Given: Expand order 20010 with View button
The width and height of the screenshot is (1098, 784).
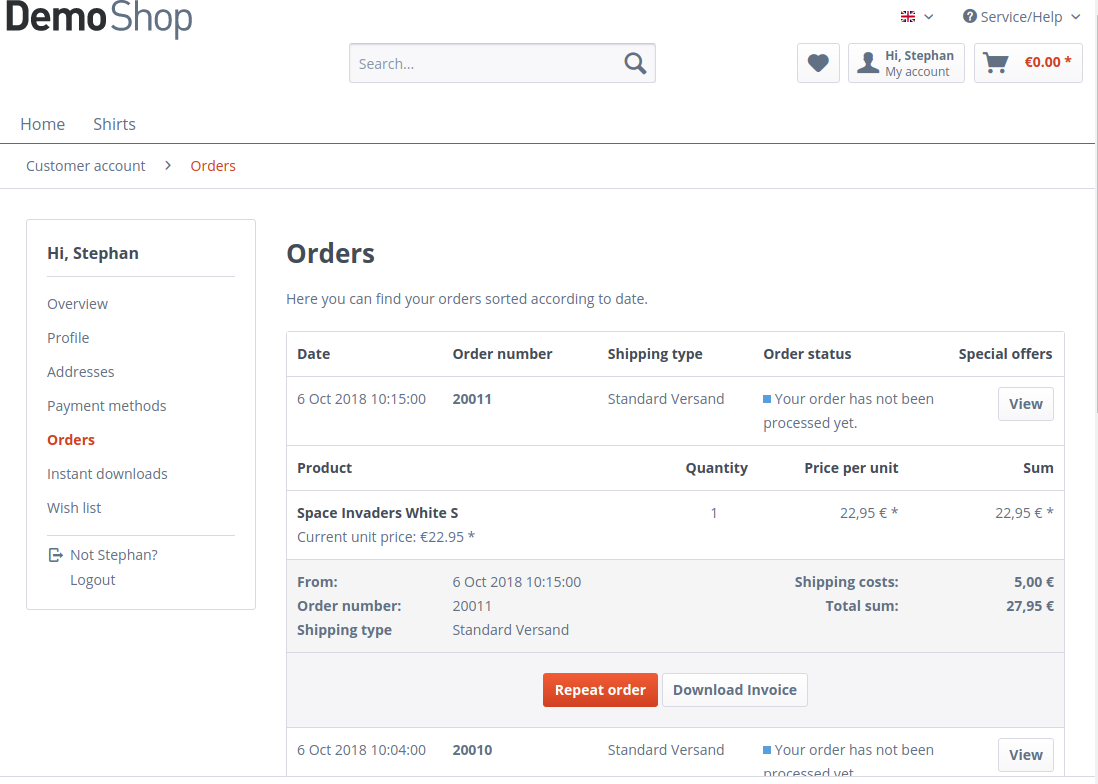Looking at the screenshot, I should pos(1025,755).
